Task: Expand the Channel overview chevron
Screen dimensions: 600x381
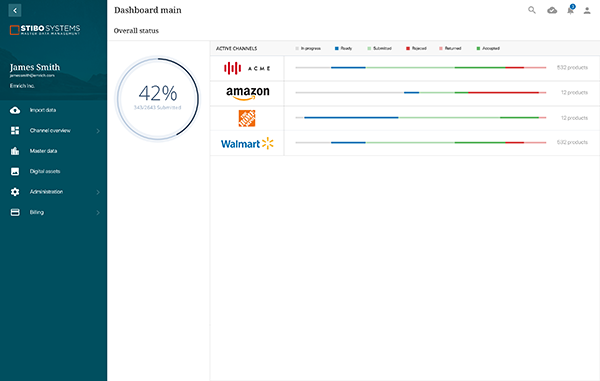Action: (x=98, y=131)
